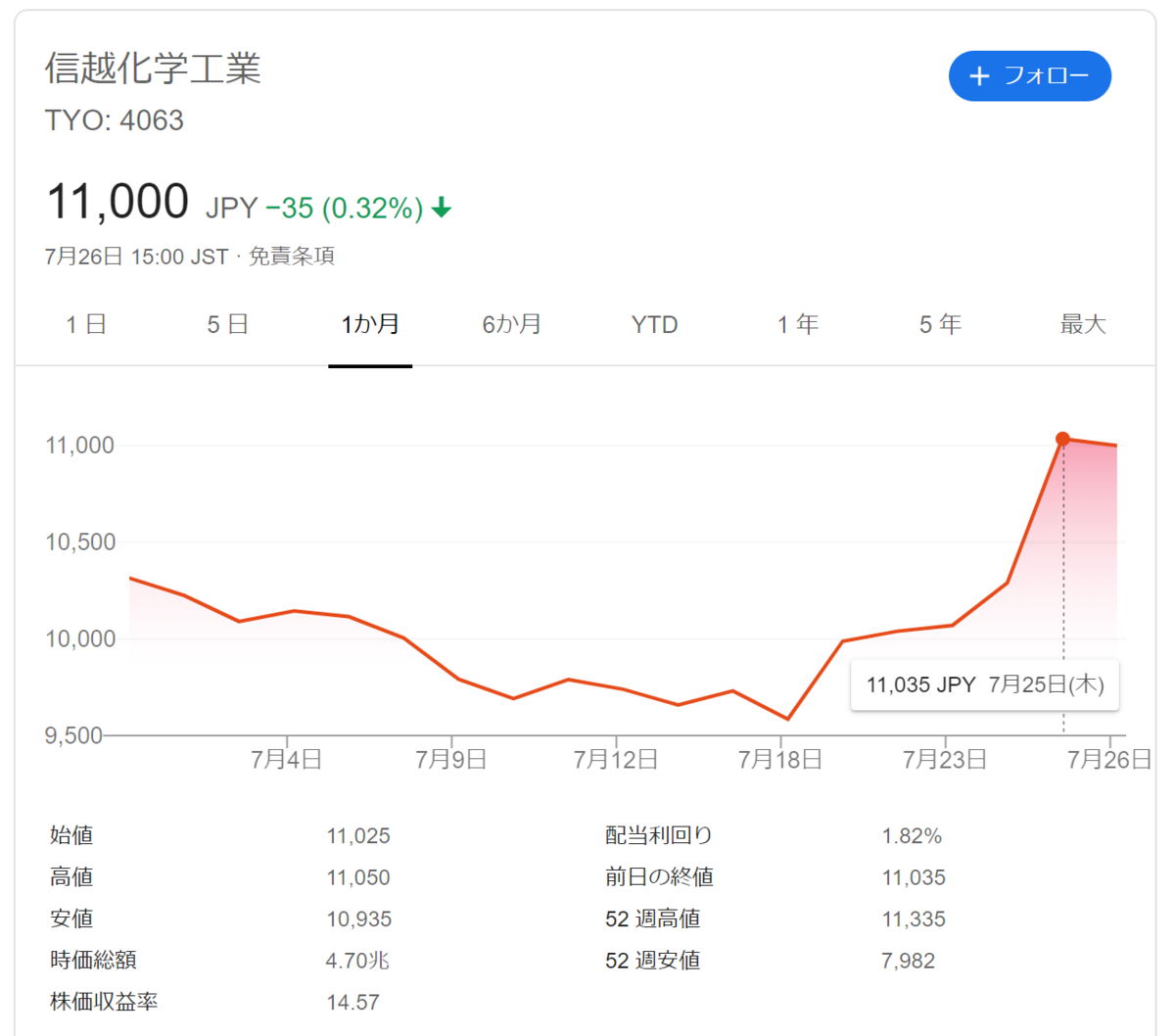This screenshot has height=1036, width=1175.
Task: Click the 株価収益率 label
Action: click(x=104, y=1002)
